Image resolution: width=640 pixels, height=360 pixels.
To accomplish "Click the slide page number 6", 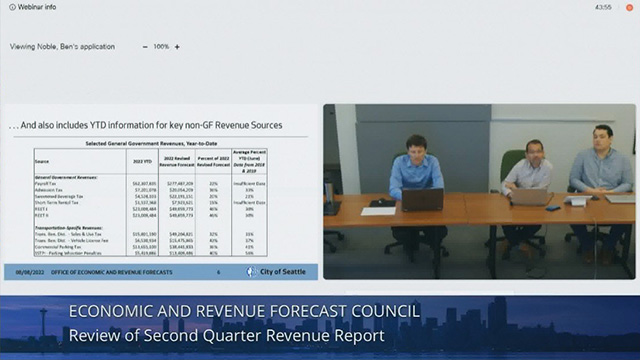I will point(218,272).
